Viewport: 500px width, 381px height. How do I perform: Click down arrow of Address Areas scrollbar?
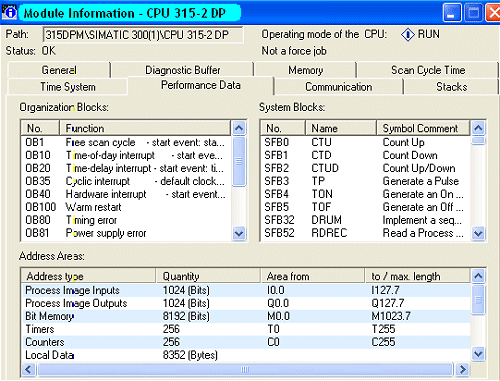pos(478,353)
